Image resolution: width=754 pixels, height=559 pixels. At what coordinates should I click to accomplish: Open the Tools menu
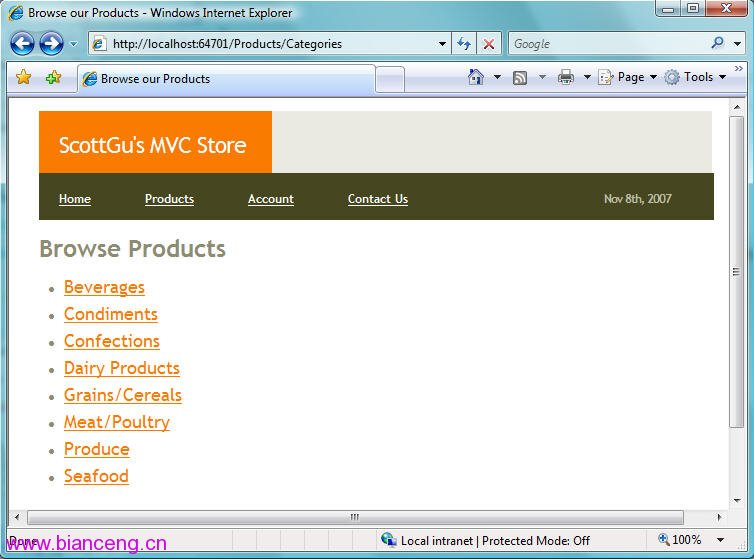click(695, 77)
